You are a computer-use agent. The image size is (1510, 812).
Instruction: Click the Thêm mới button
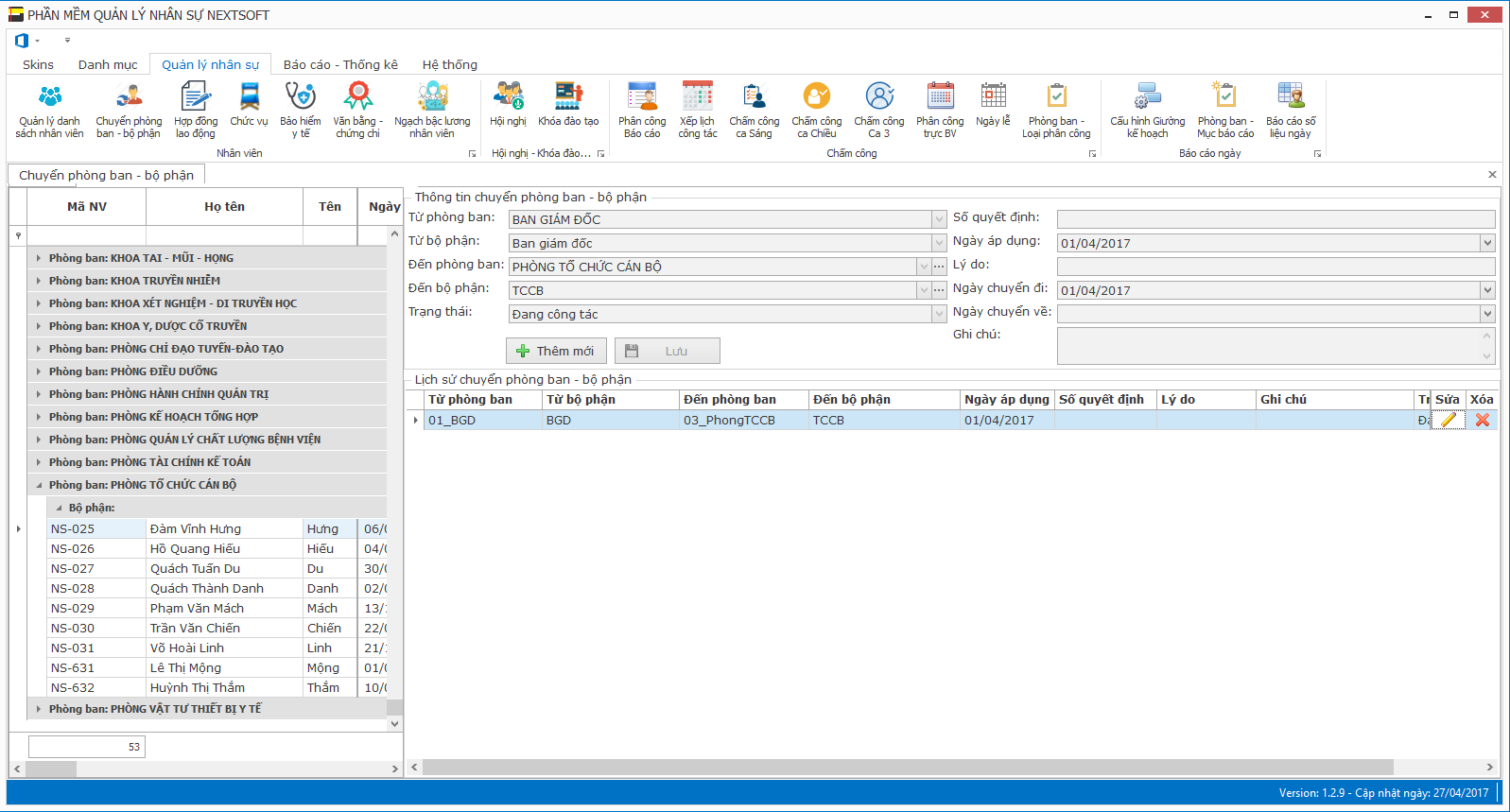pos(556,351)
